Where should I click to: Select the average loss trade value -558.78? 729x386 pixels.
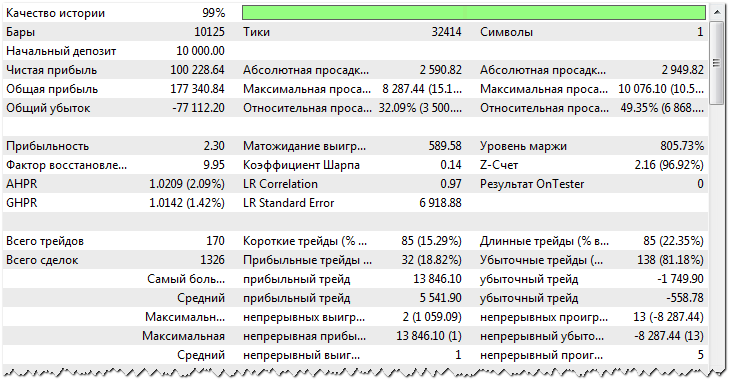[x=685, y=298]
